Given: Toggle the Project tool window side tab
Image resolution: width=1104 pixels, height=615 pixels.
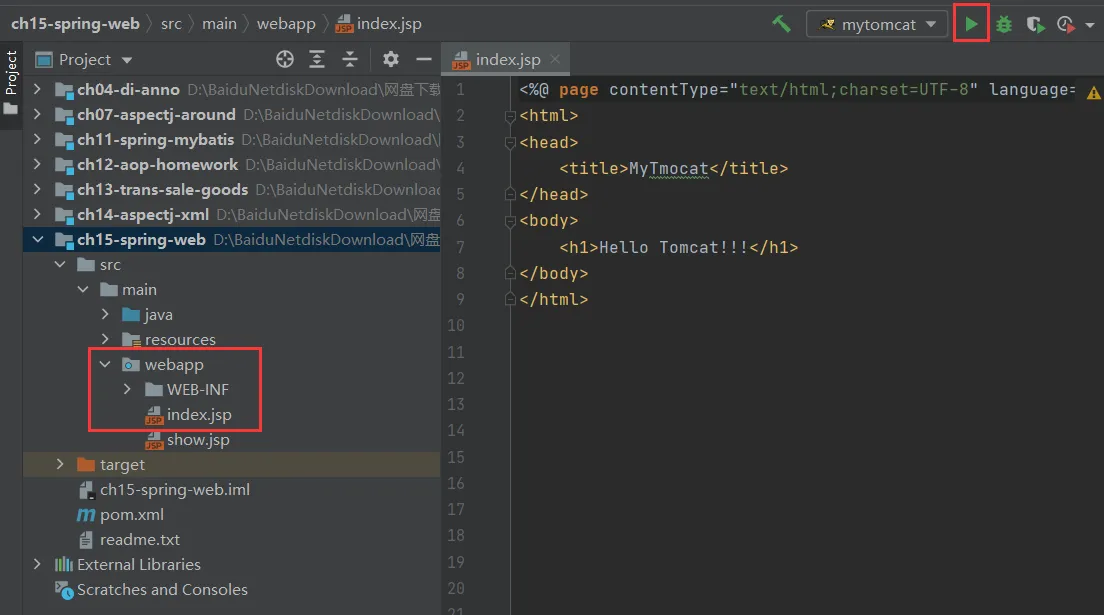Looking at the screenshot, I should coord(11,73).
